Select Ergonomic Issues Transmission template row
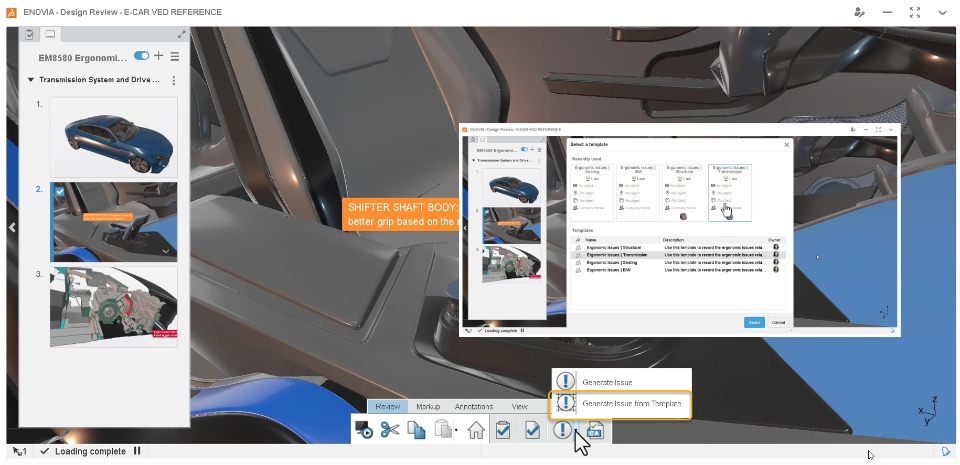This screenshot has width=960, height=465. [x=678, y=255]
